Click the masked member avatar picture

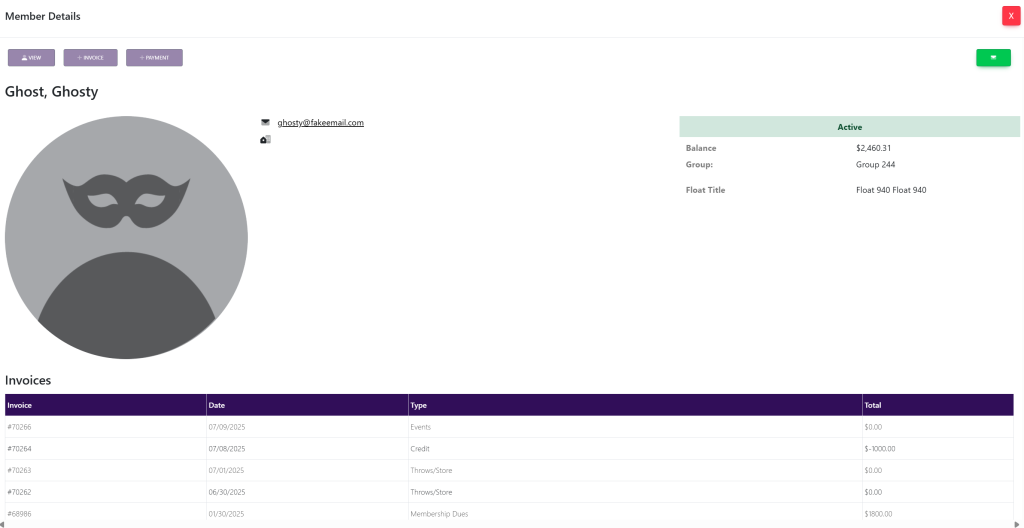126,237
